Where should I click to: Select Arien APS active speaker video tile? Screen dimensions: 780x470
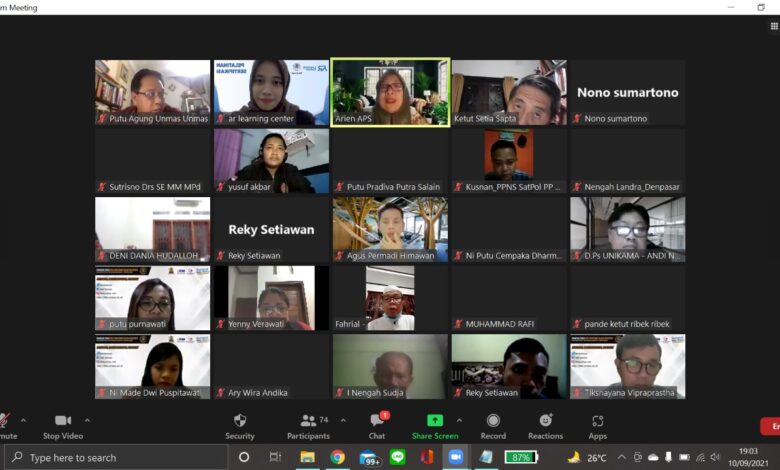point(389,92)
